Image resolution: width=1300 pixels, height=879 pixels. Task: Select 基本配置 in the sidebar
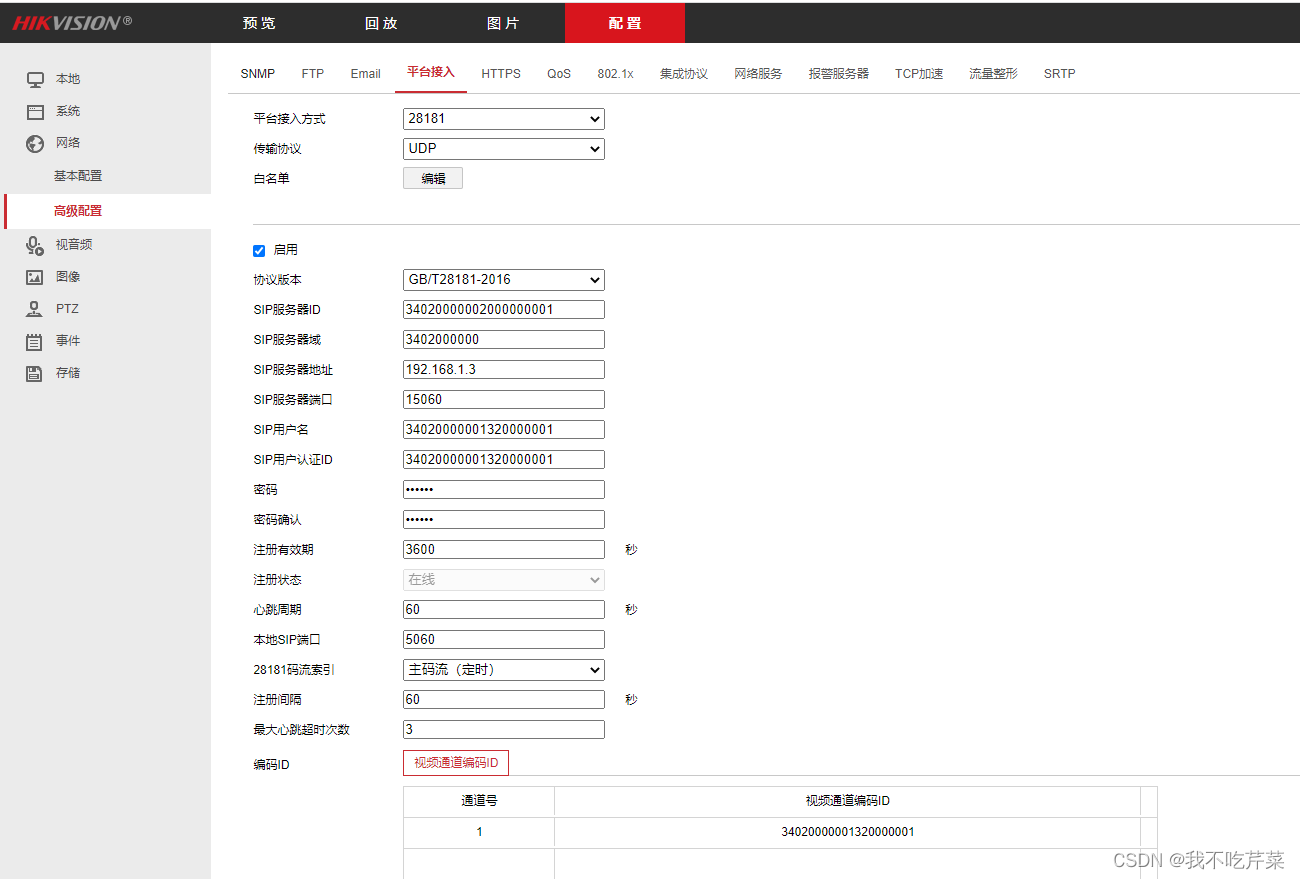tap(78, 176)
